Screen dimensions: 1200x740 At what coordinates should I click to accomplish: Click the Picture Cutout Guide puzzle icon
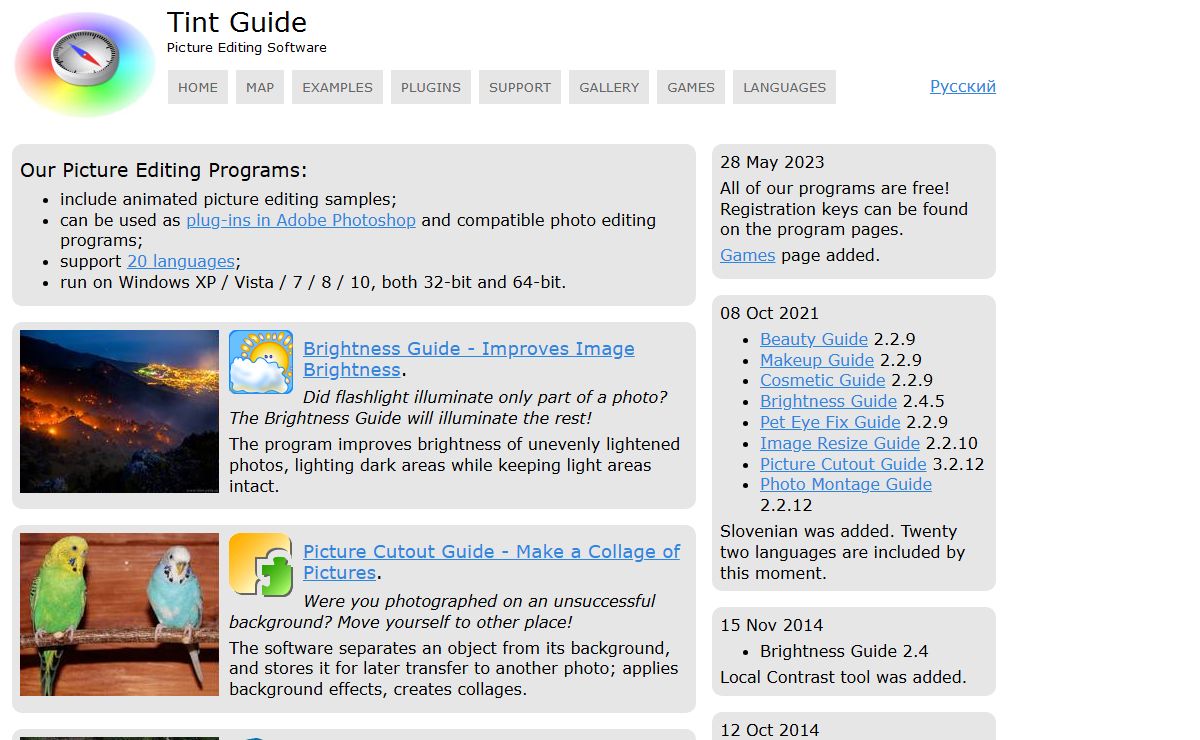[x=261, y=565]
